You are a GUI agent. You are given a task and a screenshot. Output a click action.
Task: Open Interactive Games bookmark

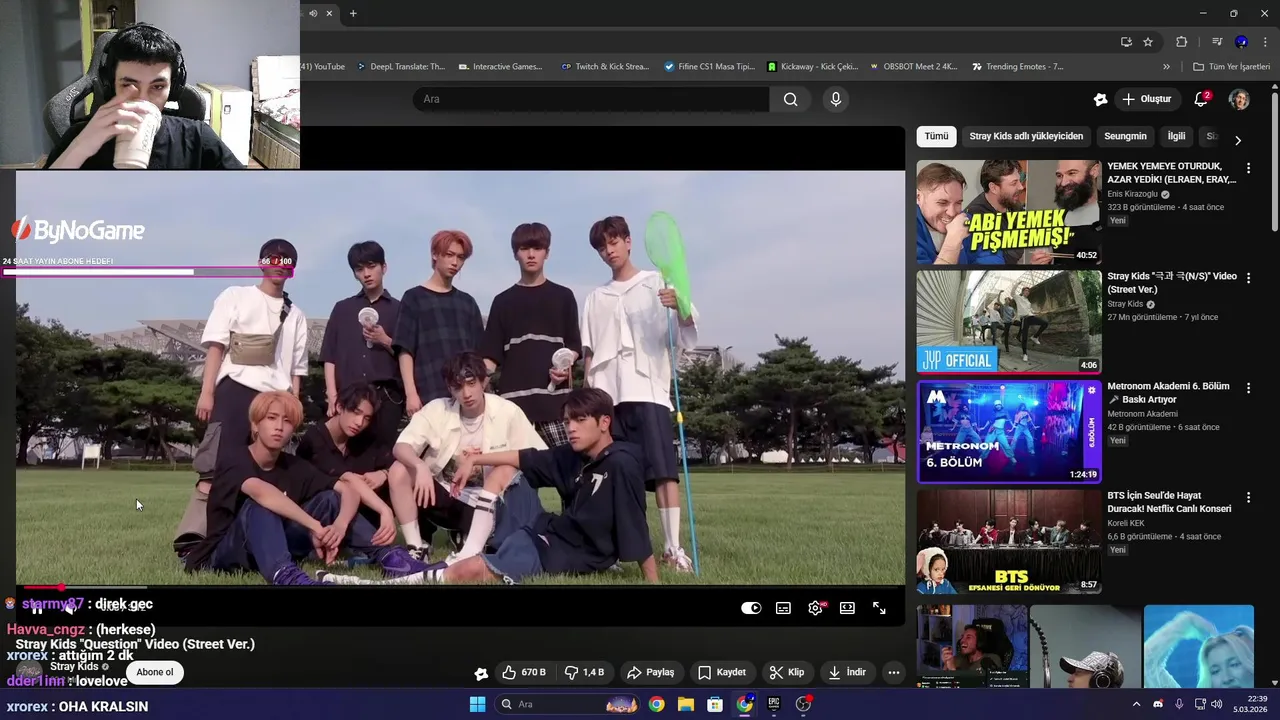[x=500, y=67]
